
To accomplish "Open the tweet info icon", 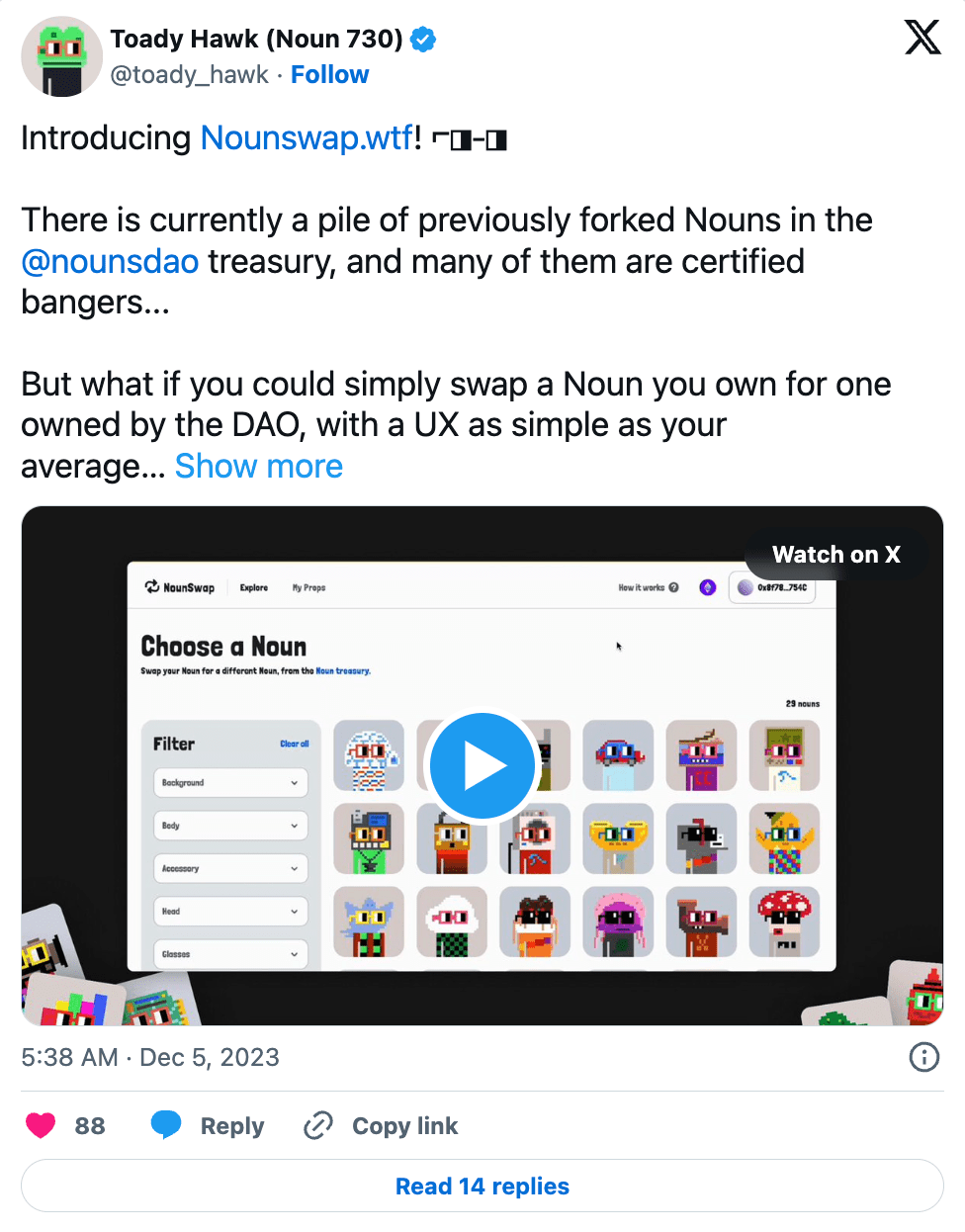I will click(923, 1057).
